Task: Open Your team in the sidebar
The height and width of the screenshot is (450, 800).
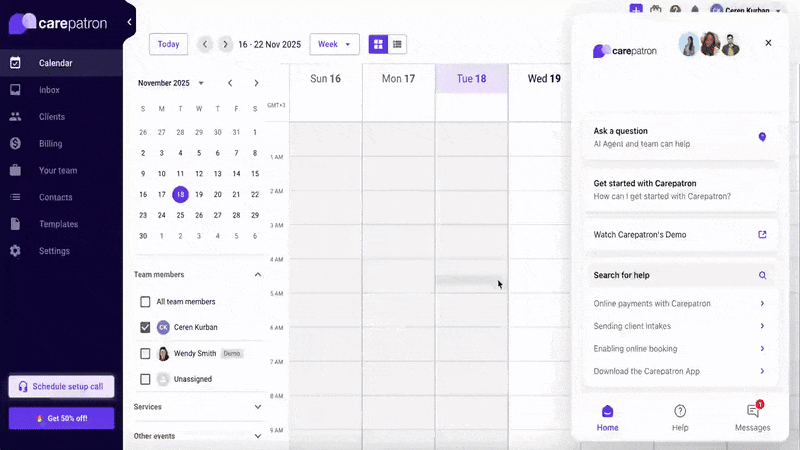Action: coord(61,170)
